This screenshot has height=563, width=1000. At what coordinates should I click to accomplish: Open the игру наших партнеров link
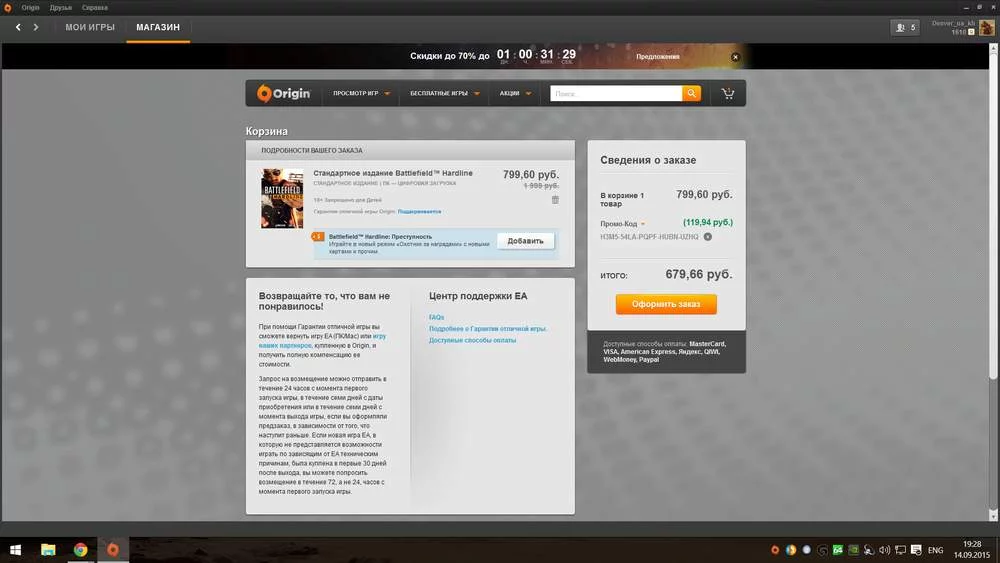click(322, 340)
